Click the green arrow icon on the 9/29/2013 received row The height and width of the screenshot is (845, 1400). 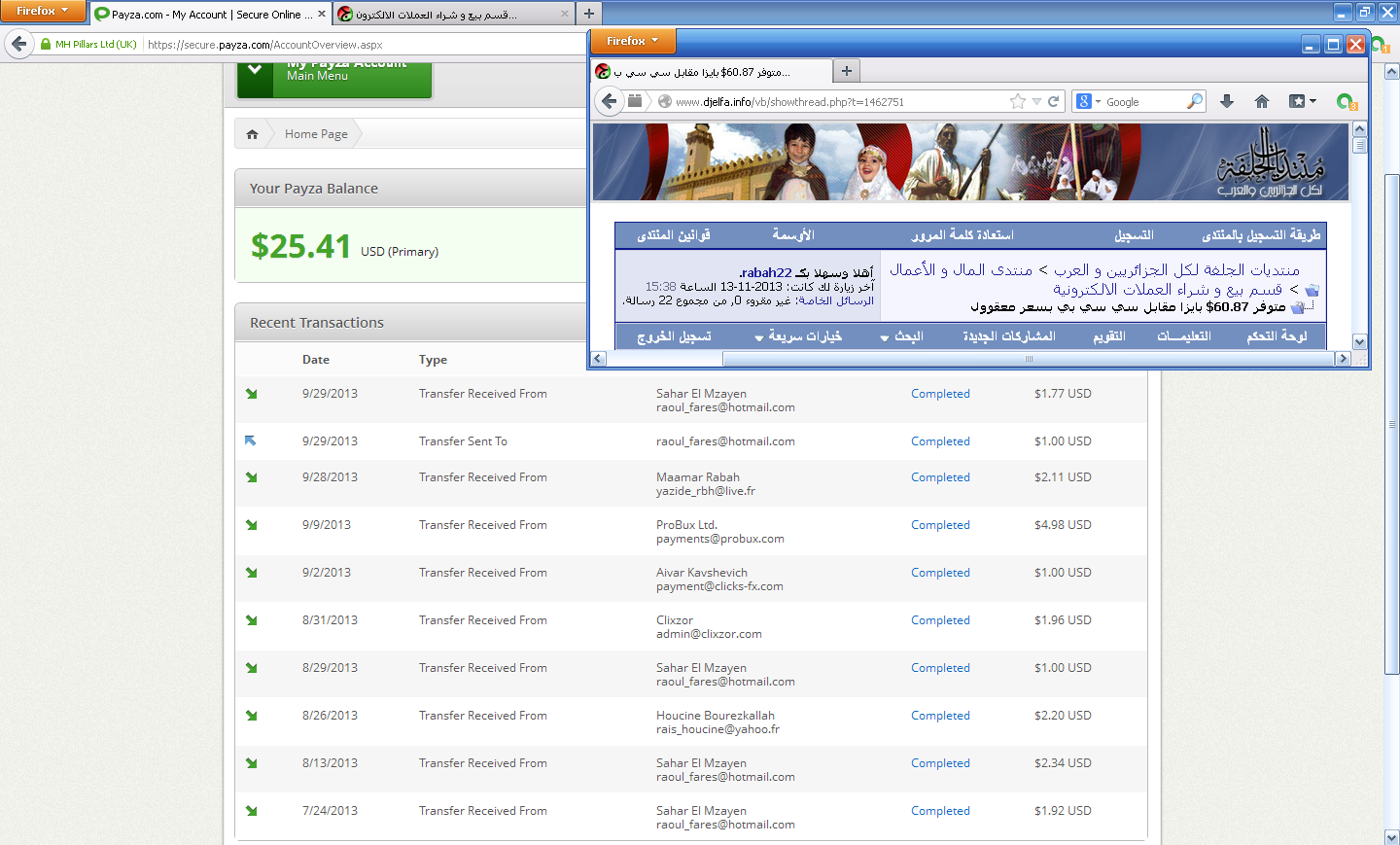[x=251, y=394]
